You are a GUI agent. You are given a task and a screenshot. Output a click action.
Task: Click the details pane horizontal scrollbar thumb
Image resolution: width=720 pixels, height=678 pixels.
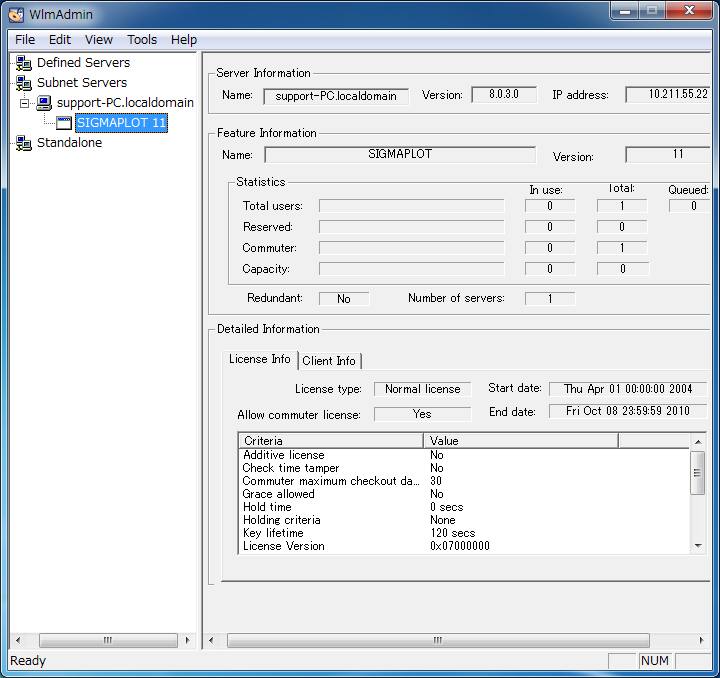438,640
